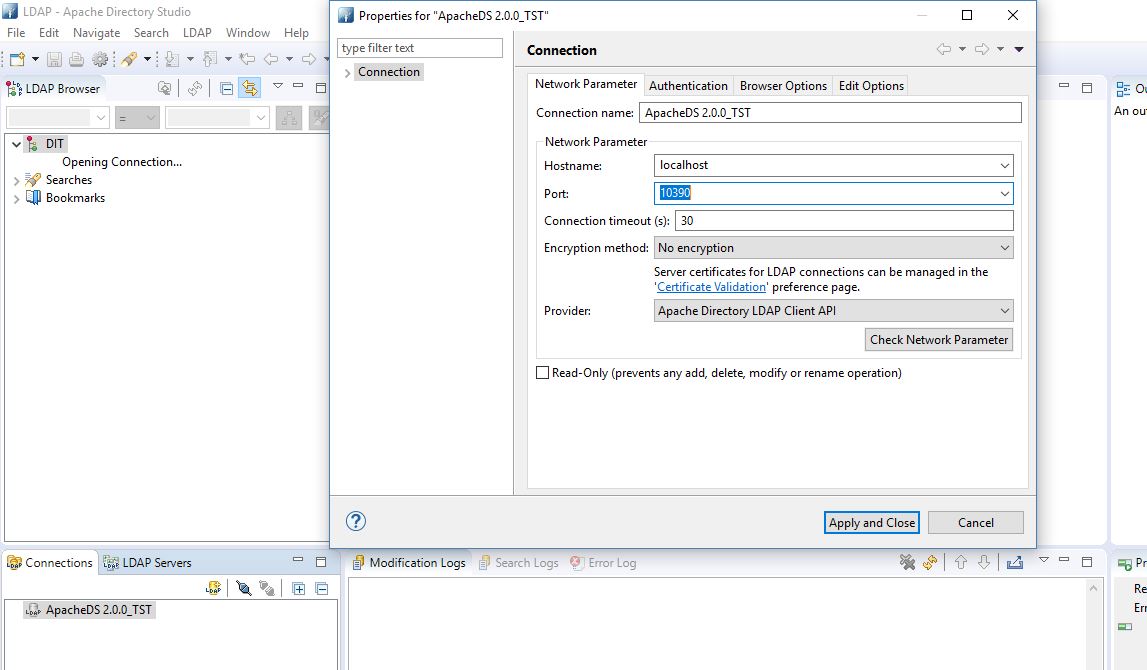Open the Navigate menu
Viewport: 1147px width, 670px height.
click(96, 32)
